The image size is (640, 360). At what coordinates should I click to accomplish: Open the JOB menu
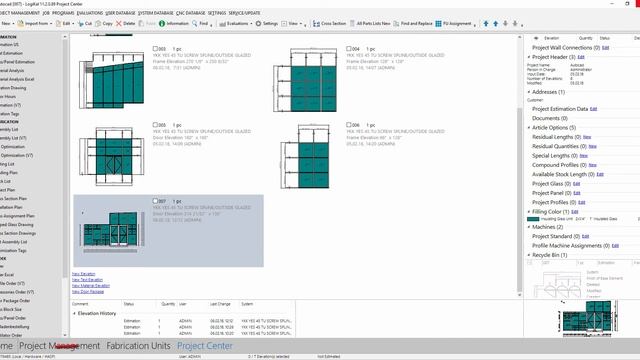point(46,13)
